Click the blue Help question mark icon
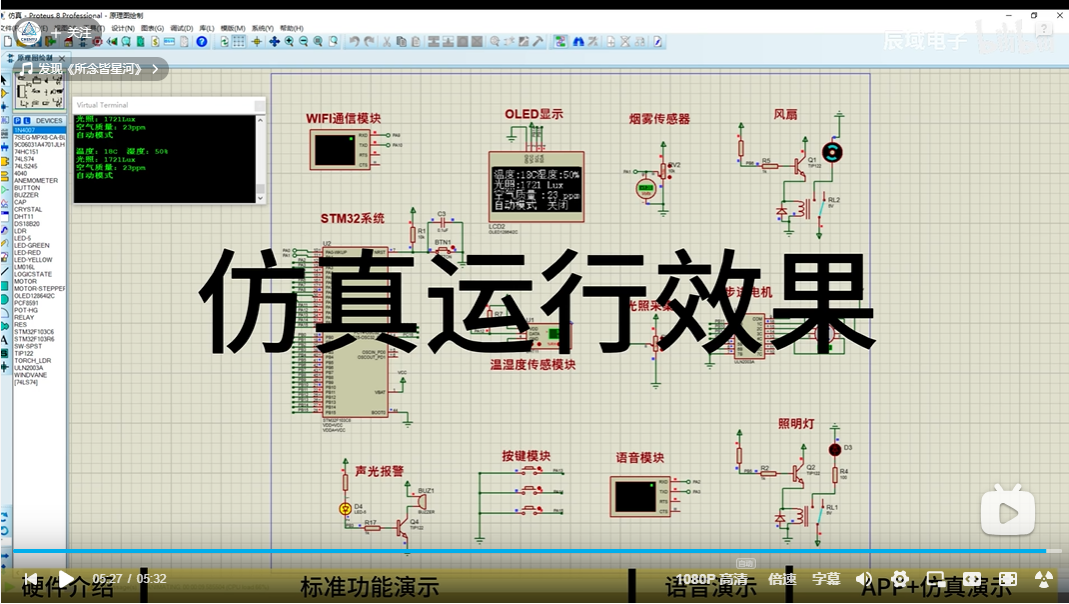 pos(201,42)
